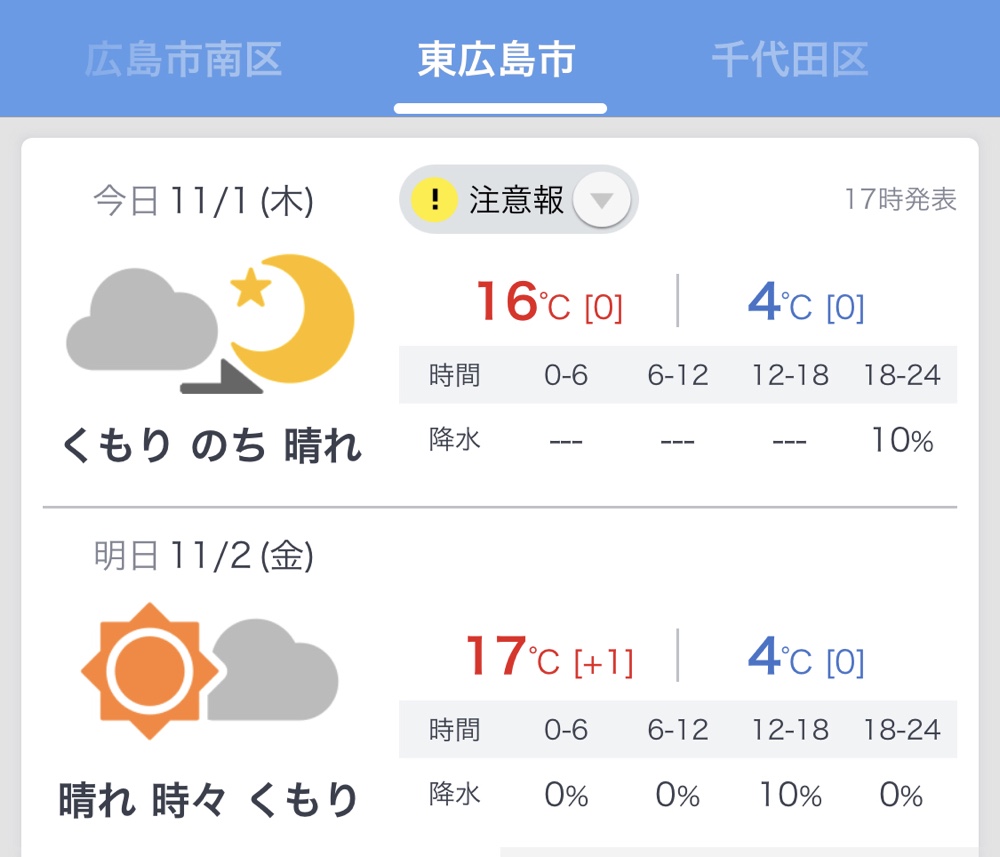Switch to the 広島市南区 tab
1000x857 pixels.
(x=183, y=60)
